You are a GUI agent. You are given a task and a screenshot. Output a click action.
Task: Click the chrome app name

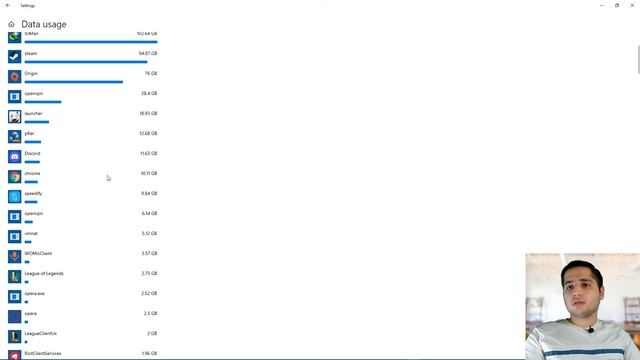[x=32, y=173]
